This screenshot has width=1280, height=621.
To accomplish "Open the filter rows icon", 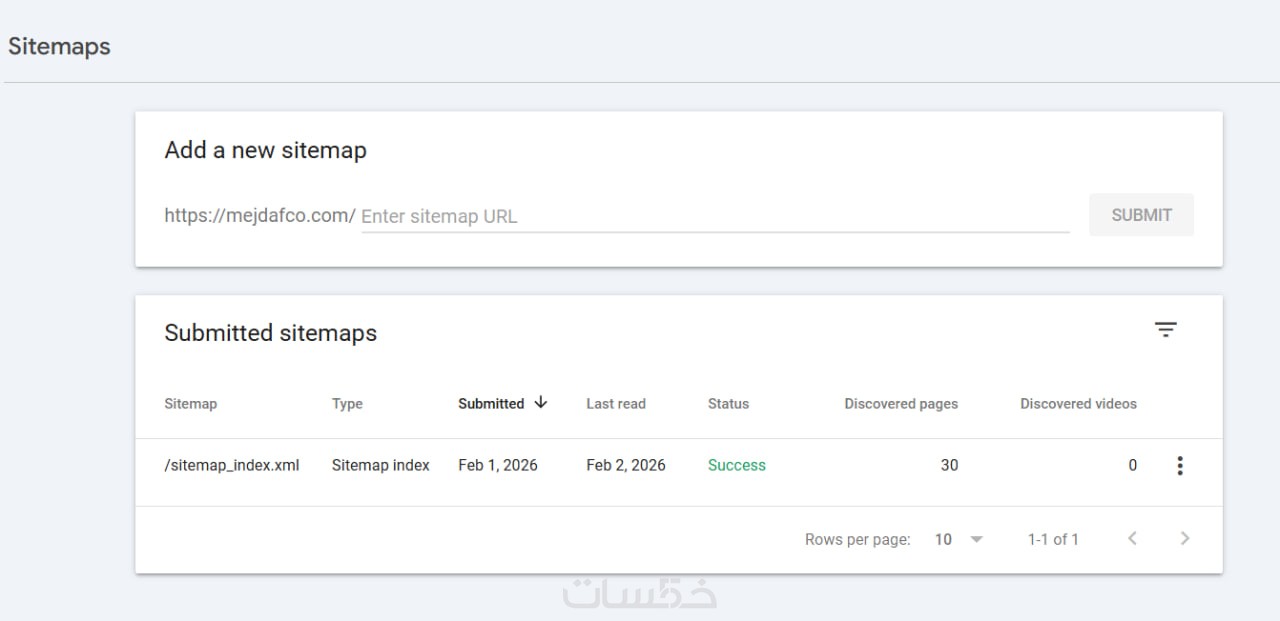I will [1165, 330].
